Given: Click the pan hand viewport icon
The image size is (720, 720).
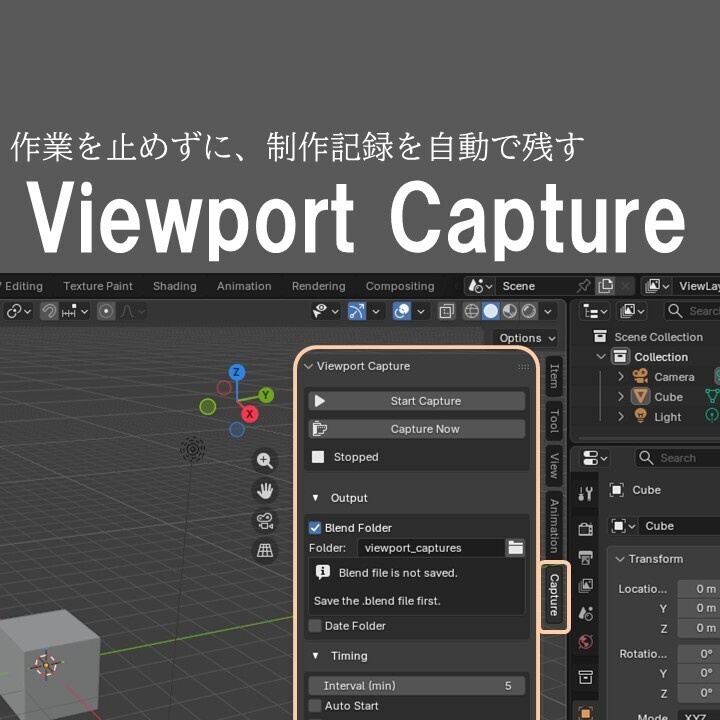Looking at the screenshot, I should pyautogui.click(x=264, y=491).
